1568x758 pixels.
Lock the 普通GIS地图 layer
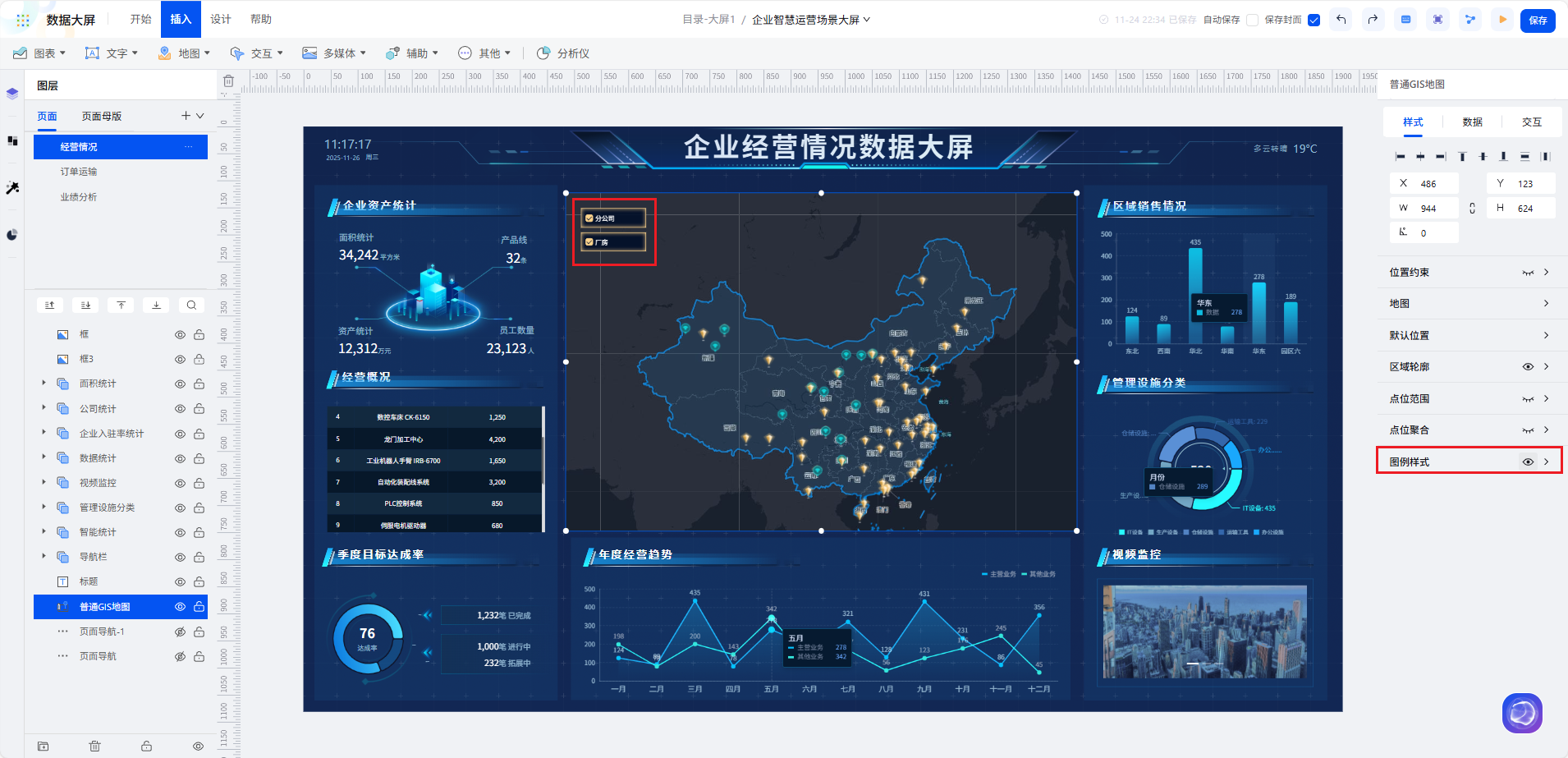point(199,607)
